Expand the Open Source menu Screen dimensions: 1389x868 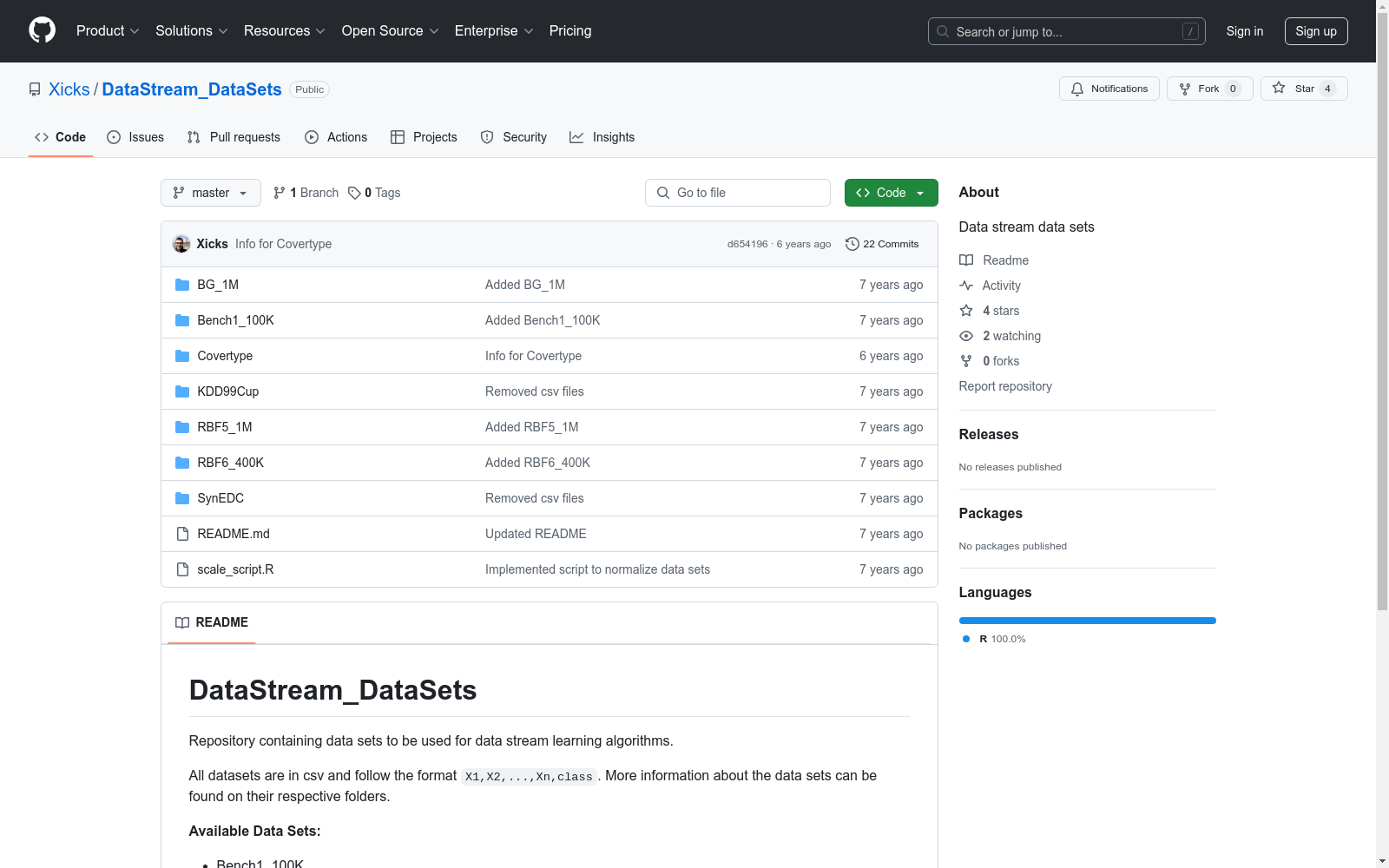click(391, 30)
